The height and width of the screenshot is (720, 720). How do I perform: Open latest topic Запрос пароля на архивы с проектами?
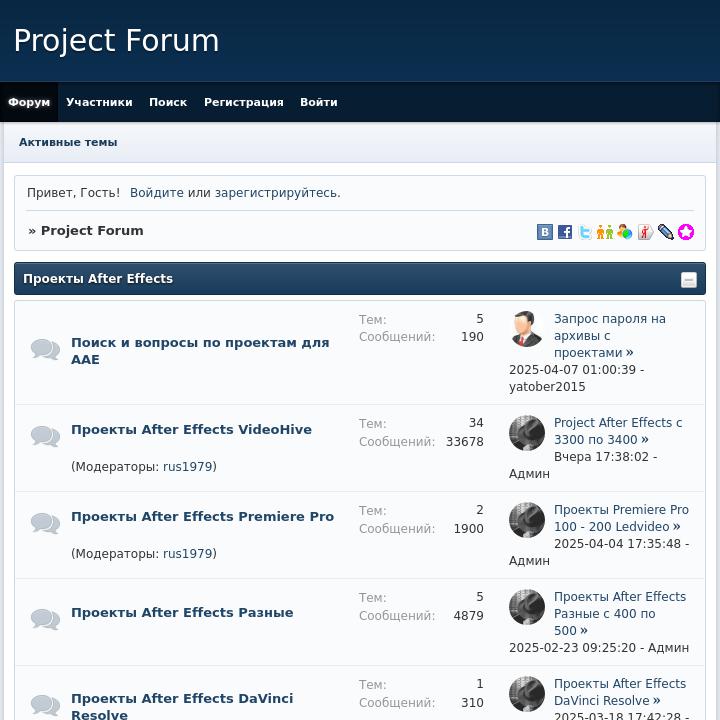coord(610,336)
